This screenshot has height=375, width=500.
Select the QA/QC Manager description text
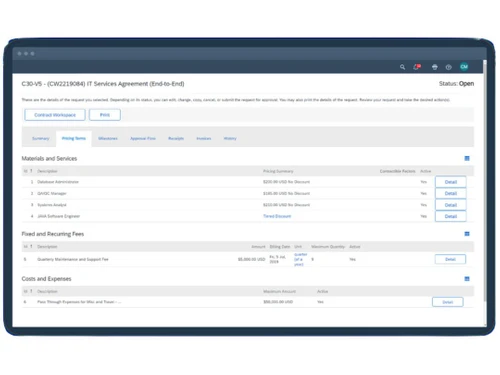[52, 193]
